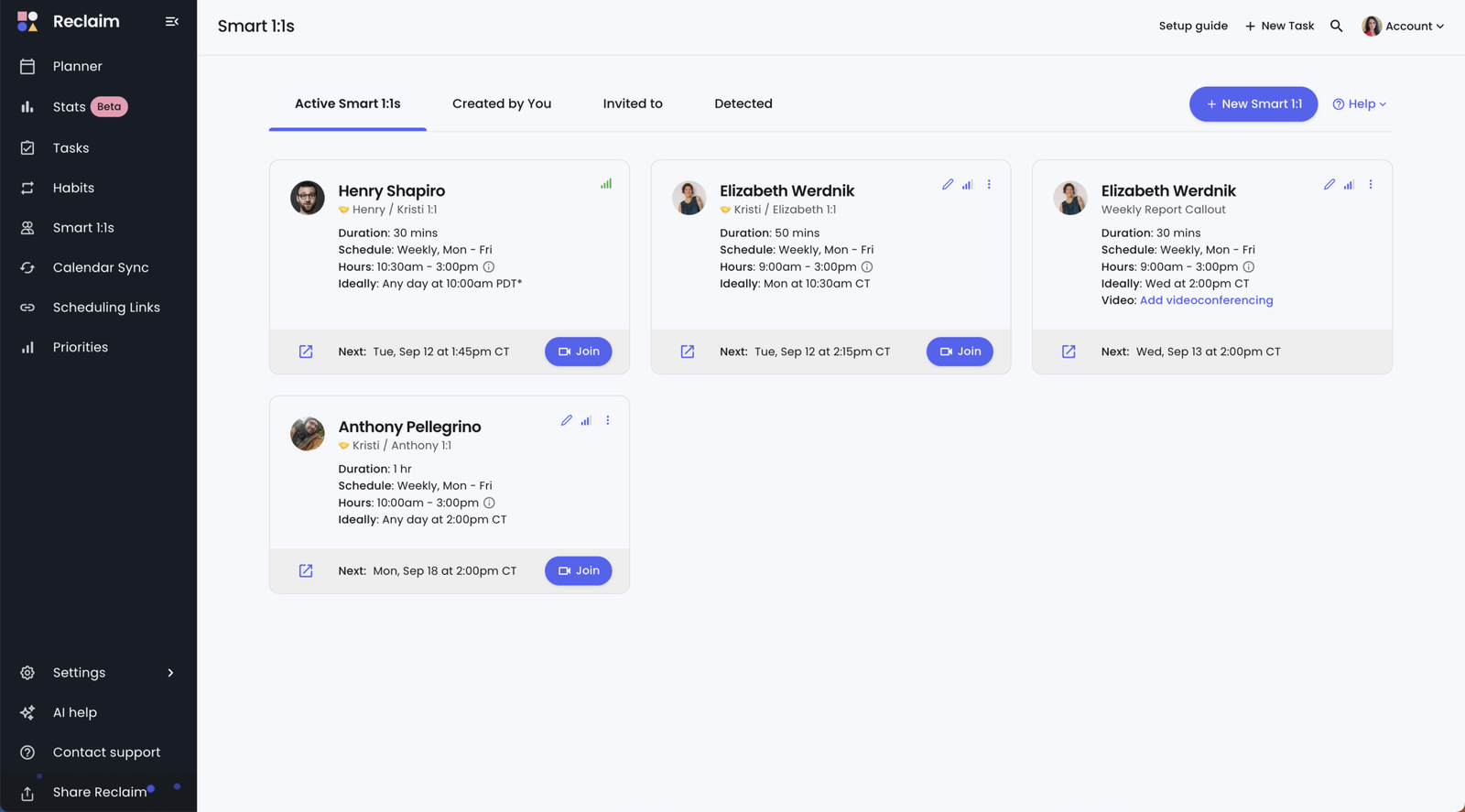
Task: Click Henry Shapiro's profile photo
Action: point(308,198)
